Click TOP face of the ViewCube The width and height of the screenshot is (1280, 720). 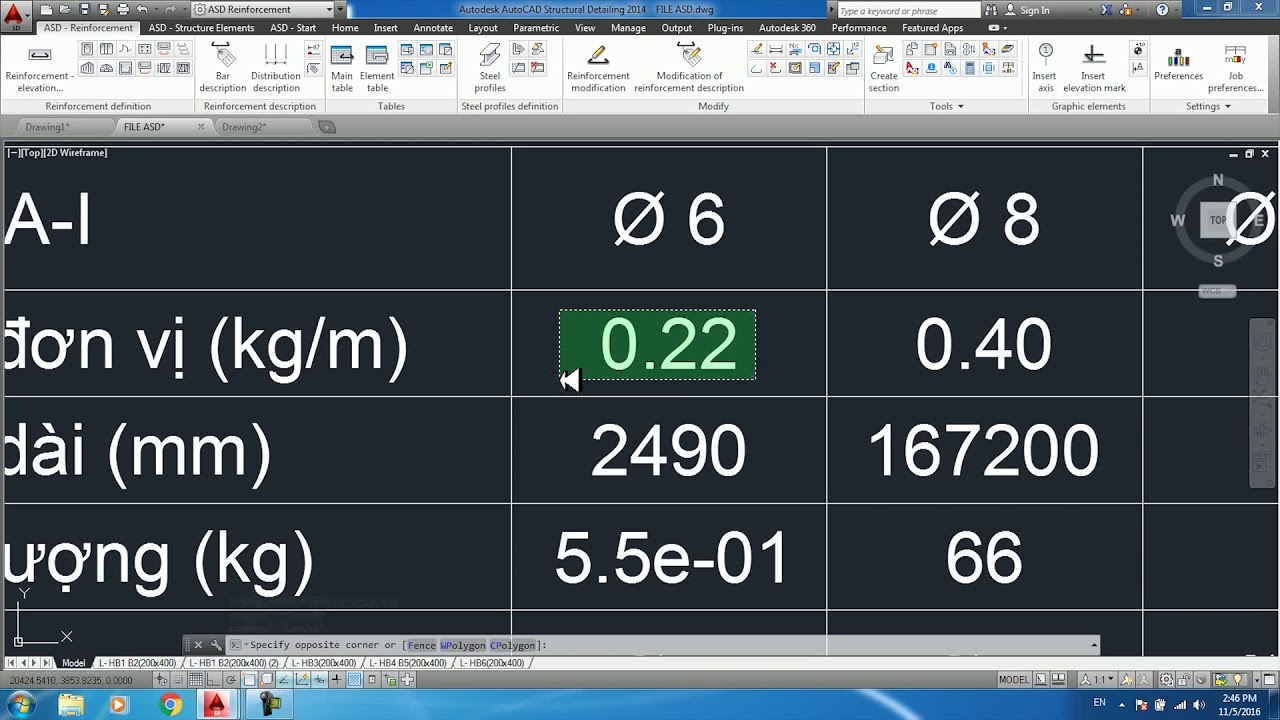tap(1217, 220)
